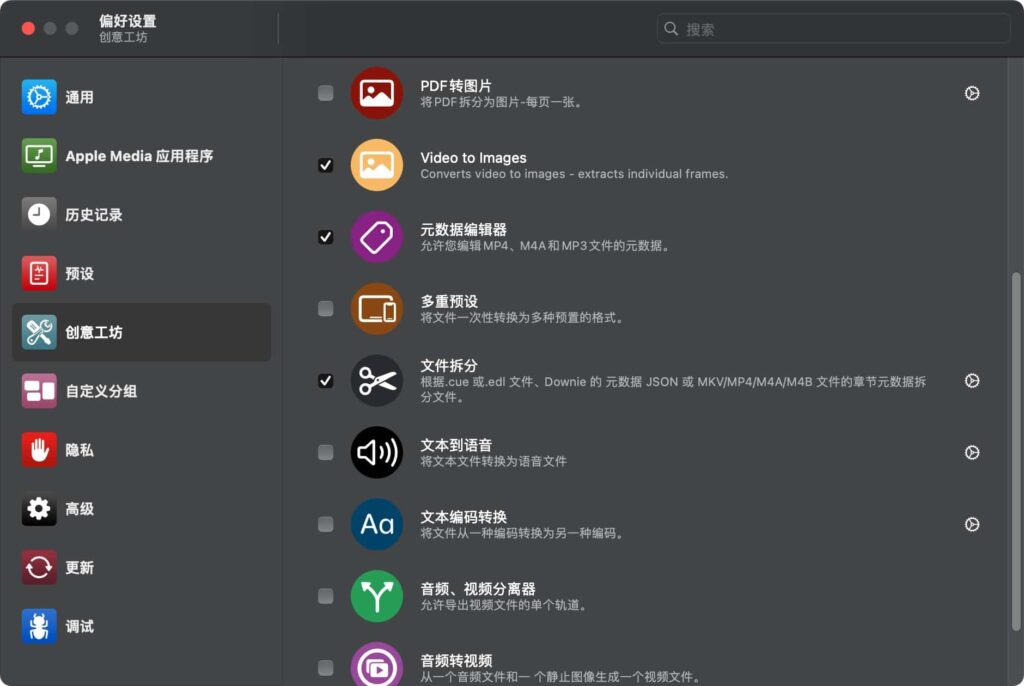Click the 文本编码转换 Aa icon
1024x686 pixels.
[x=376, y=524]
